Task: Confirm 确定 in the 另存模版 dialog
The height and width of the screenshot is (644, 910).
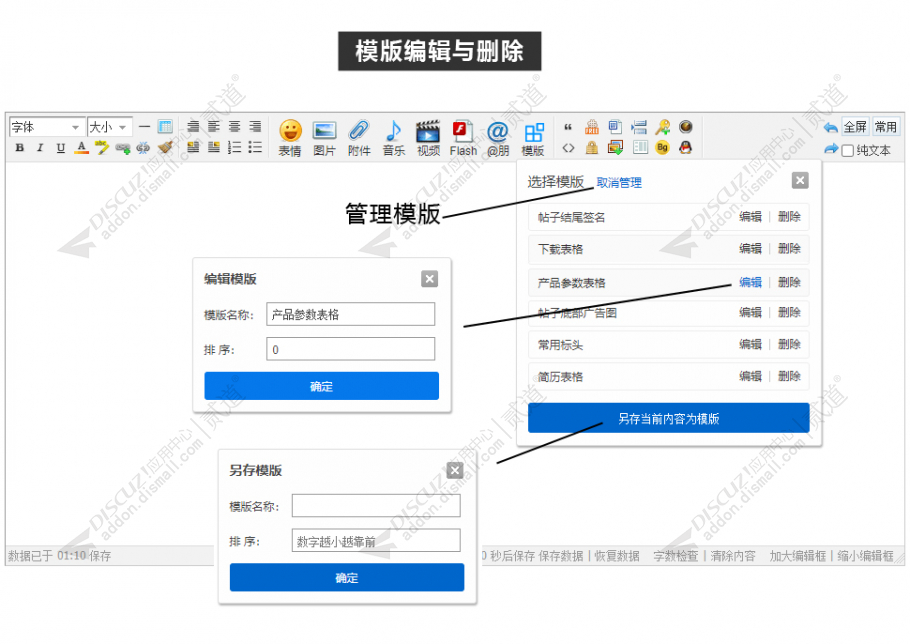Action: coord(347,577)
